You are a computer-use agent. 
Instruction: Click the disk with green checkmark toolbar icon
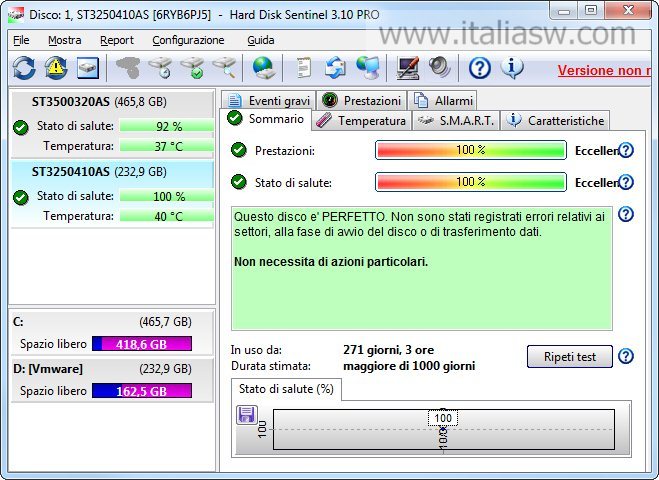click(x=192, y=68)
